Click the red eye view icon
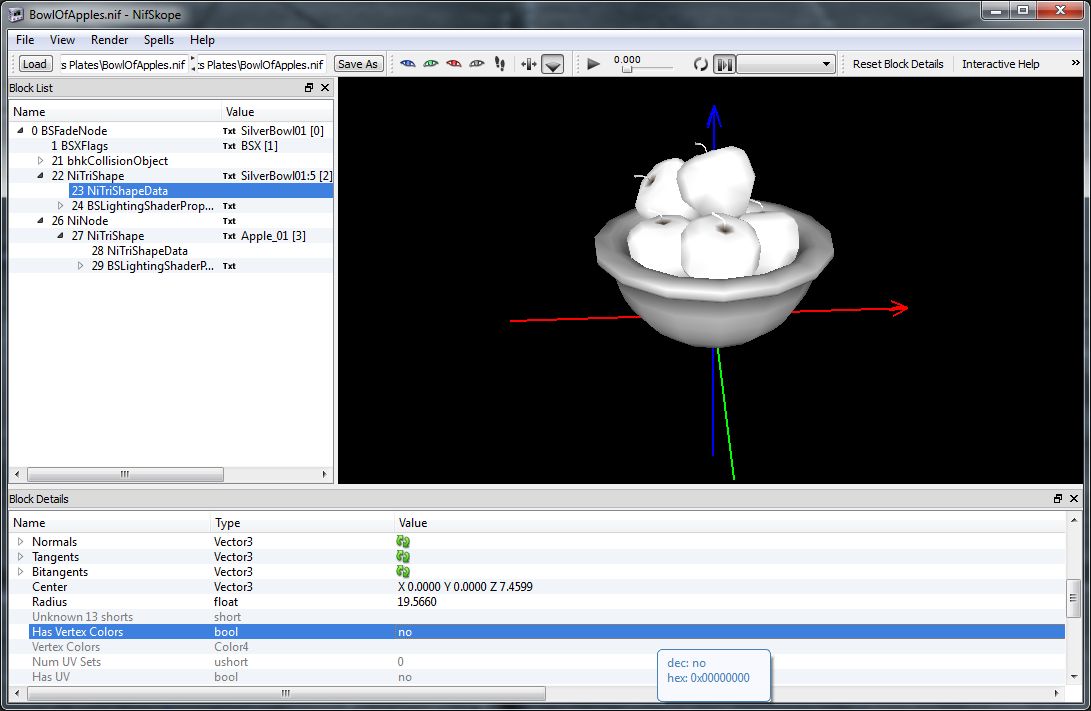Image resolution: width=1091 pixels, height=711 pixels. (x=454, y=64)
